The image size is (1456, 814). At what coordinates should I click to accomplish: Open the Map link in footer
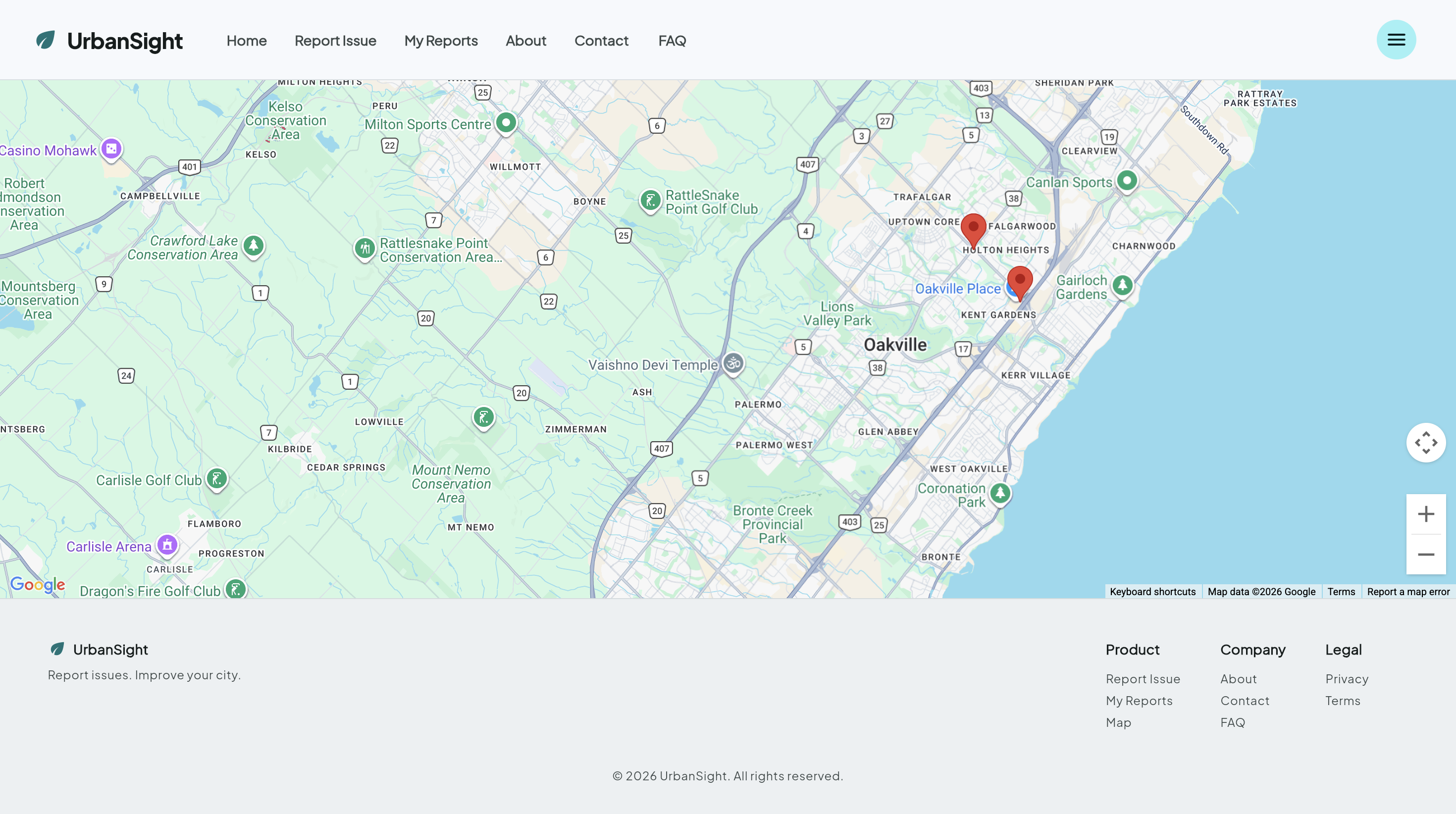point(1118,722)
